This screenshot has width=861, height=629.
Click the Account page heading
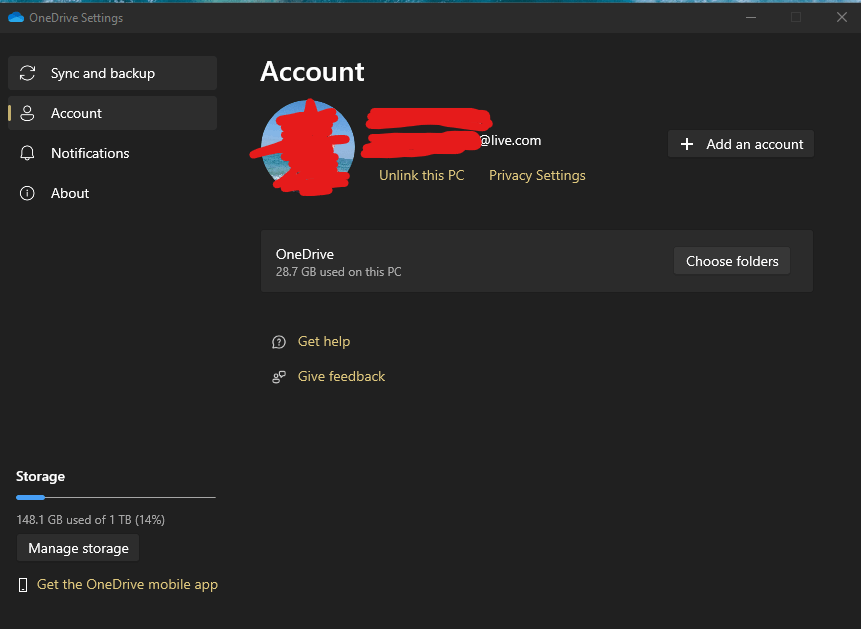312,72
